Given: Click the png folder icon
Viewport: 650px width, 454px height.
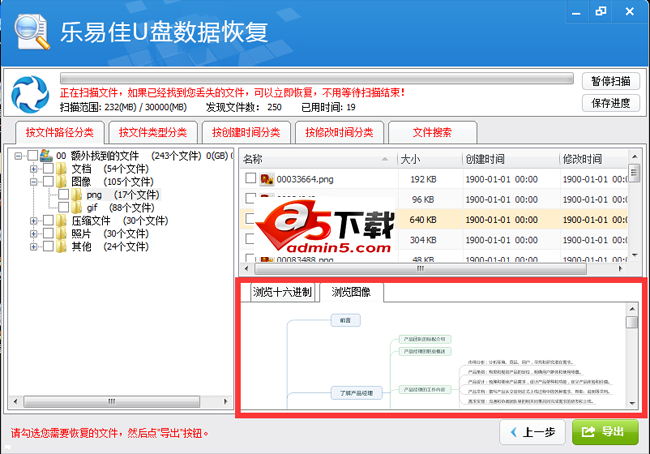Looking at the screenshot, I should [x=76, y=194].
